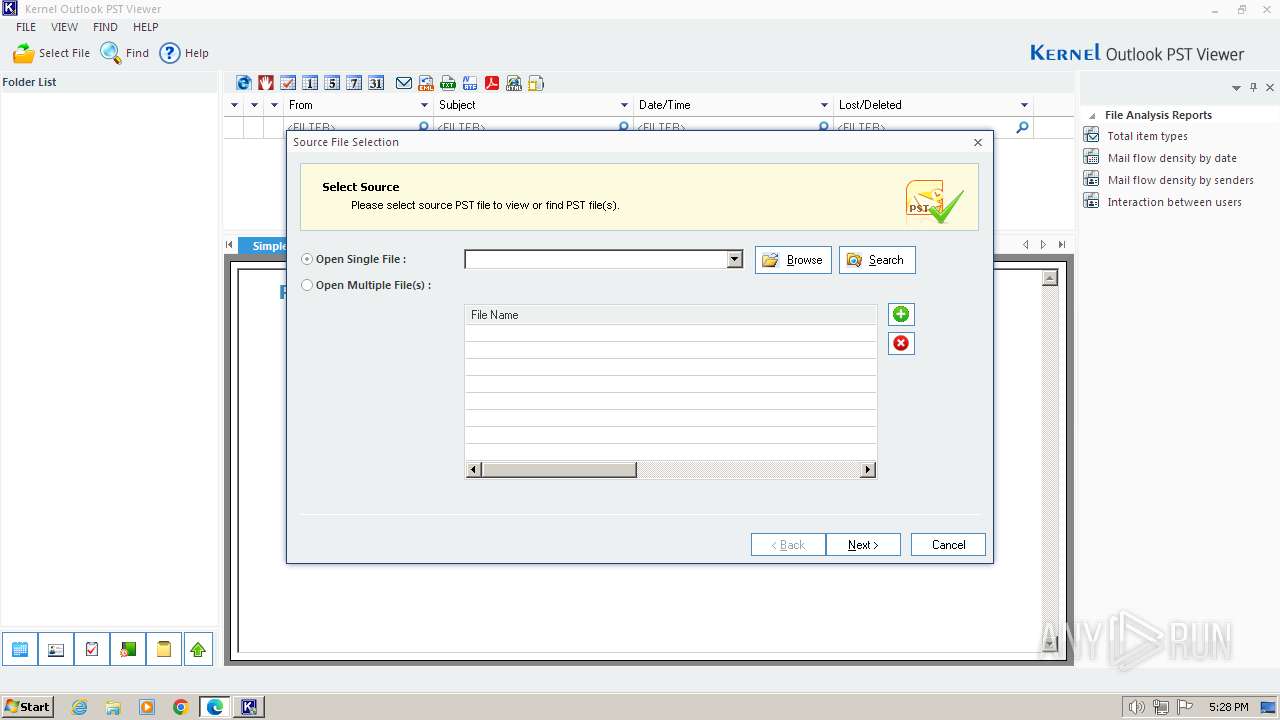Viewport: 1280px width, 720px height.
Task: Click the envelope mail icon in toolbar
Action: click(404, 83)
